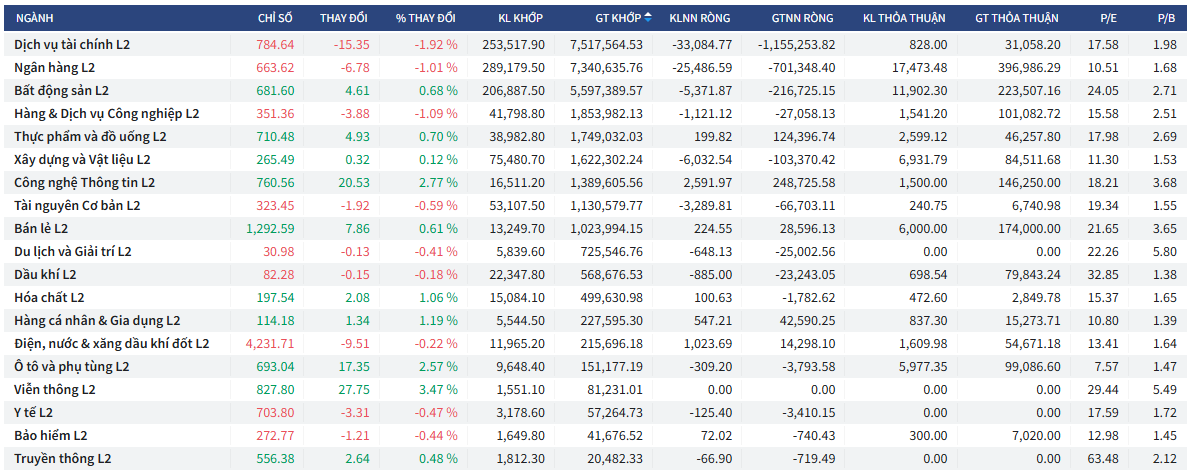
Task: Sort by the KLNN RÒNG column header
Action: (700, 18)
